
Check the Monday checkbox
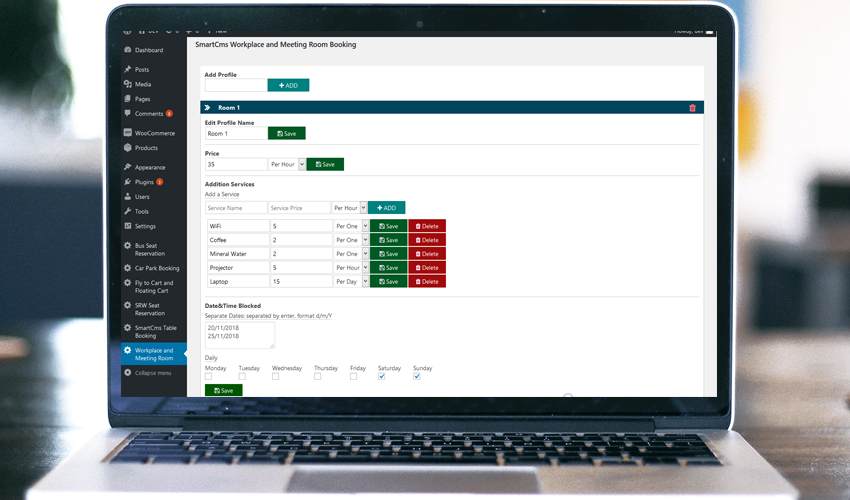pos(208,377)
